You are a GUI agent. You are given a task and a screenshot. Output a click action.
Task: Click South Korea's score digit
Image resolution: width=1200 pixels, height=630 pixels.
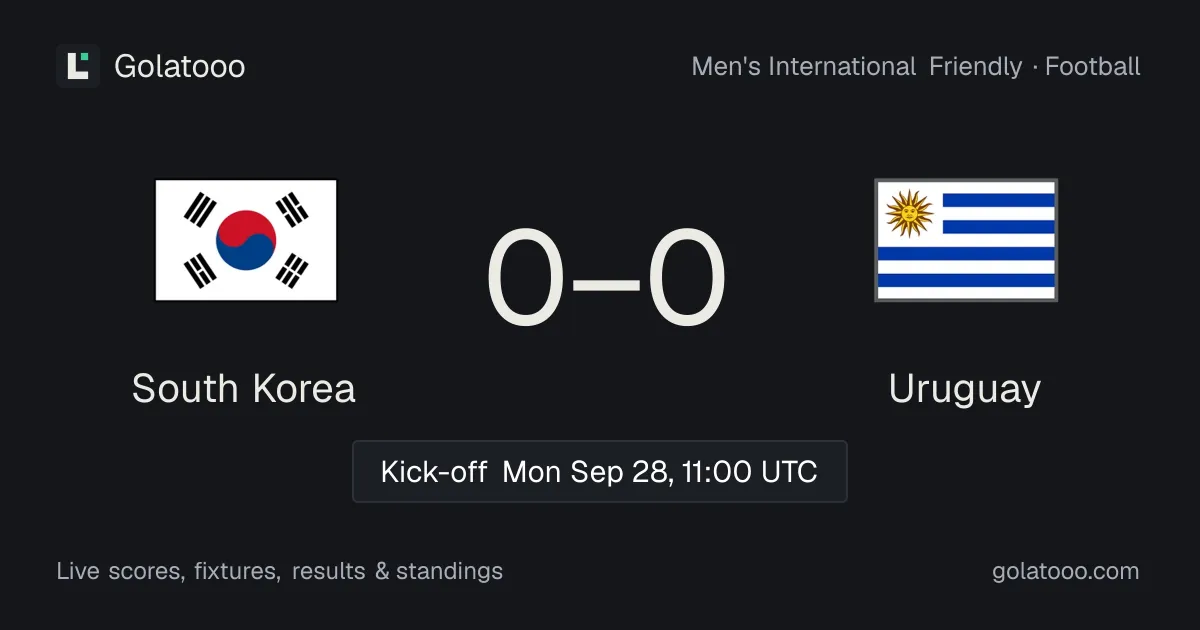[x=525, y=279]
